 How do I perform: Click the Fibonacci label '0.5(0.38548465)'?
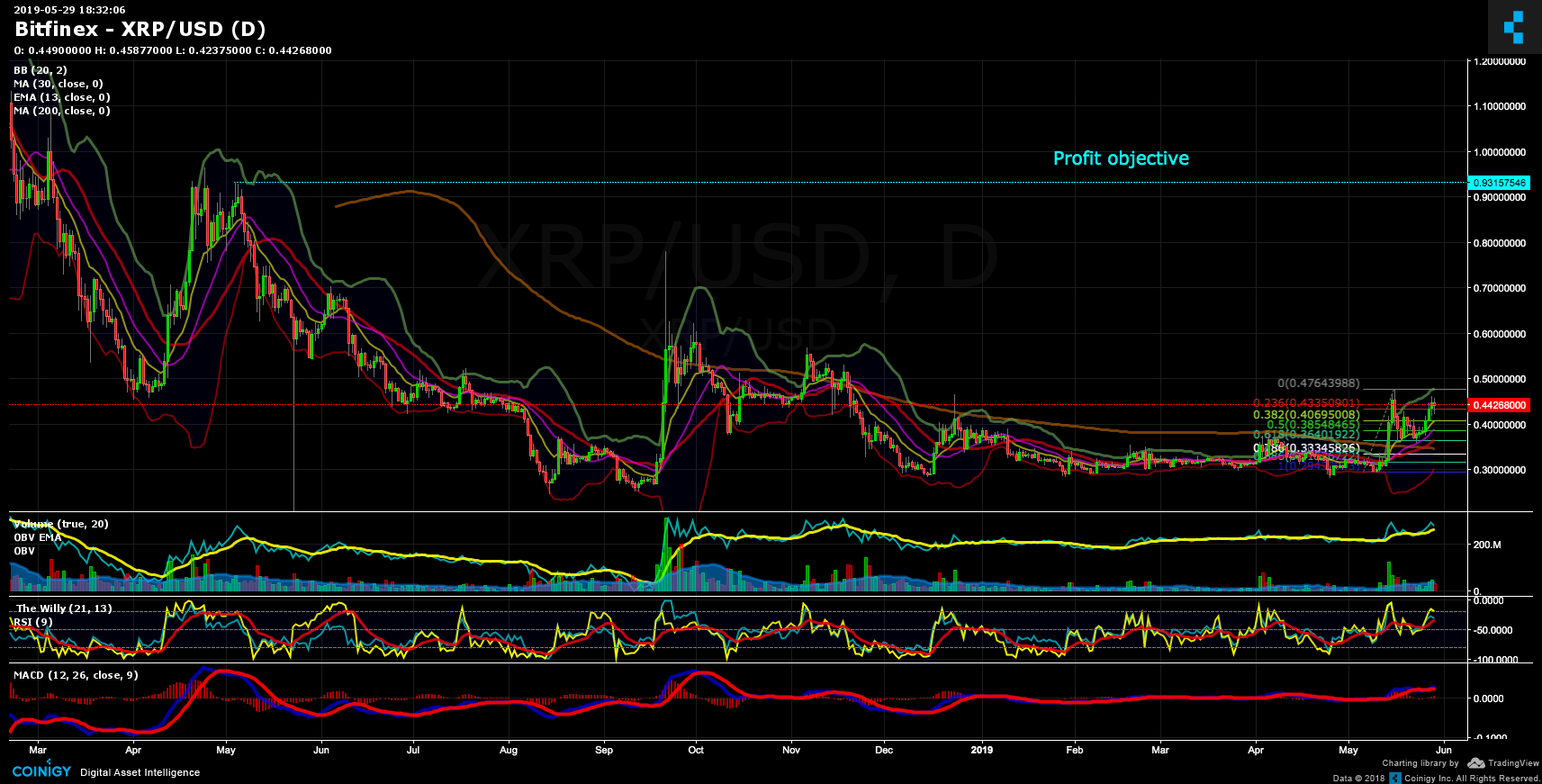(x=1312, y=425)
